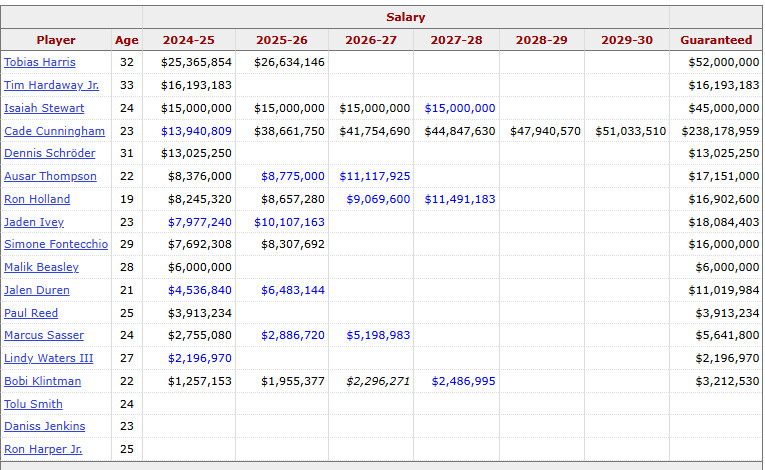
Task: Click Jalen Duren's $4,536,840 salary
Action: coord(200,290)
